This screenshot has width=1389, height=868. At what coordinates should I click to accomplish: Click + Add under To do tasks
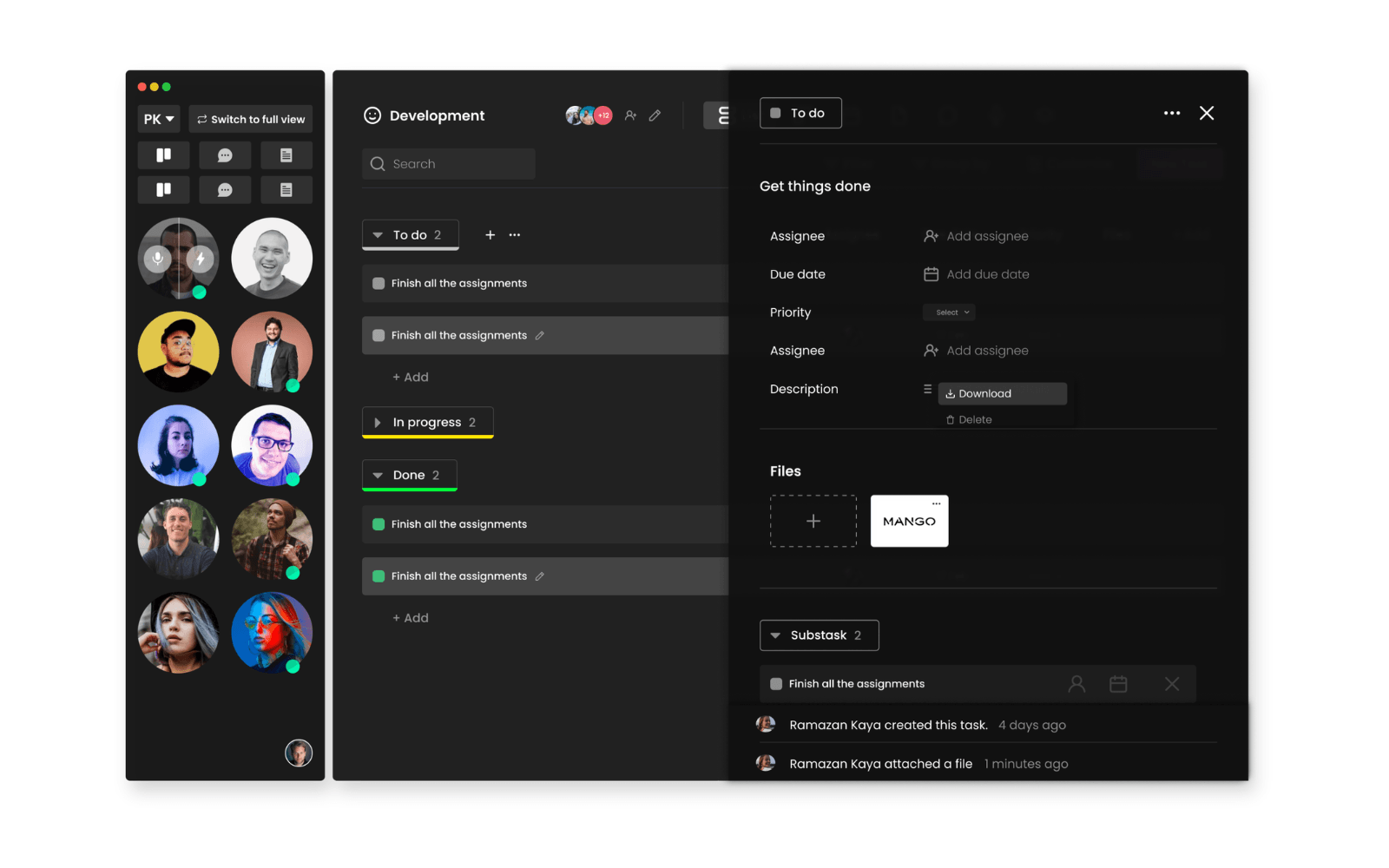pos(411,377)
